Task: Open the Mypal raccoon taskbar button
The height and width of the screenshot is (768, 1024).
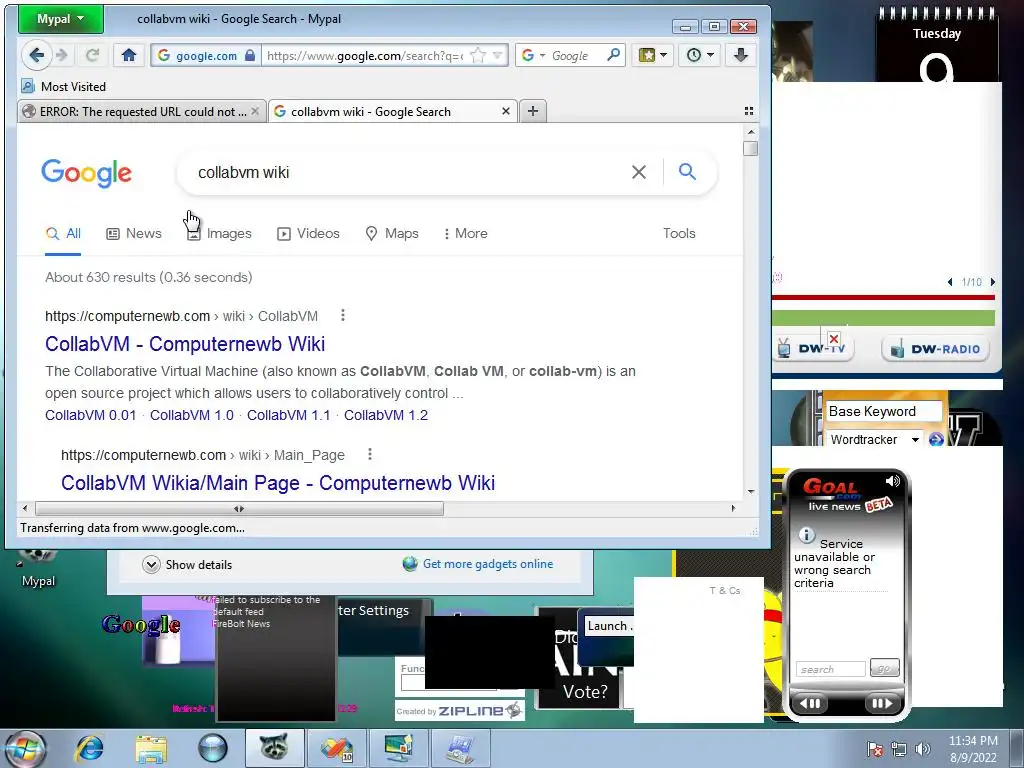Action: [274, 748]
